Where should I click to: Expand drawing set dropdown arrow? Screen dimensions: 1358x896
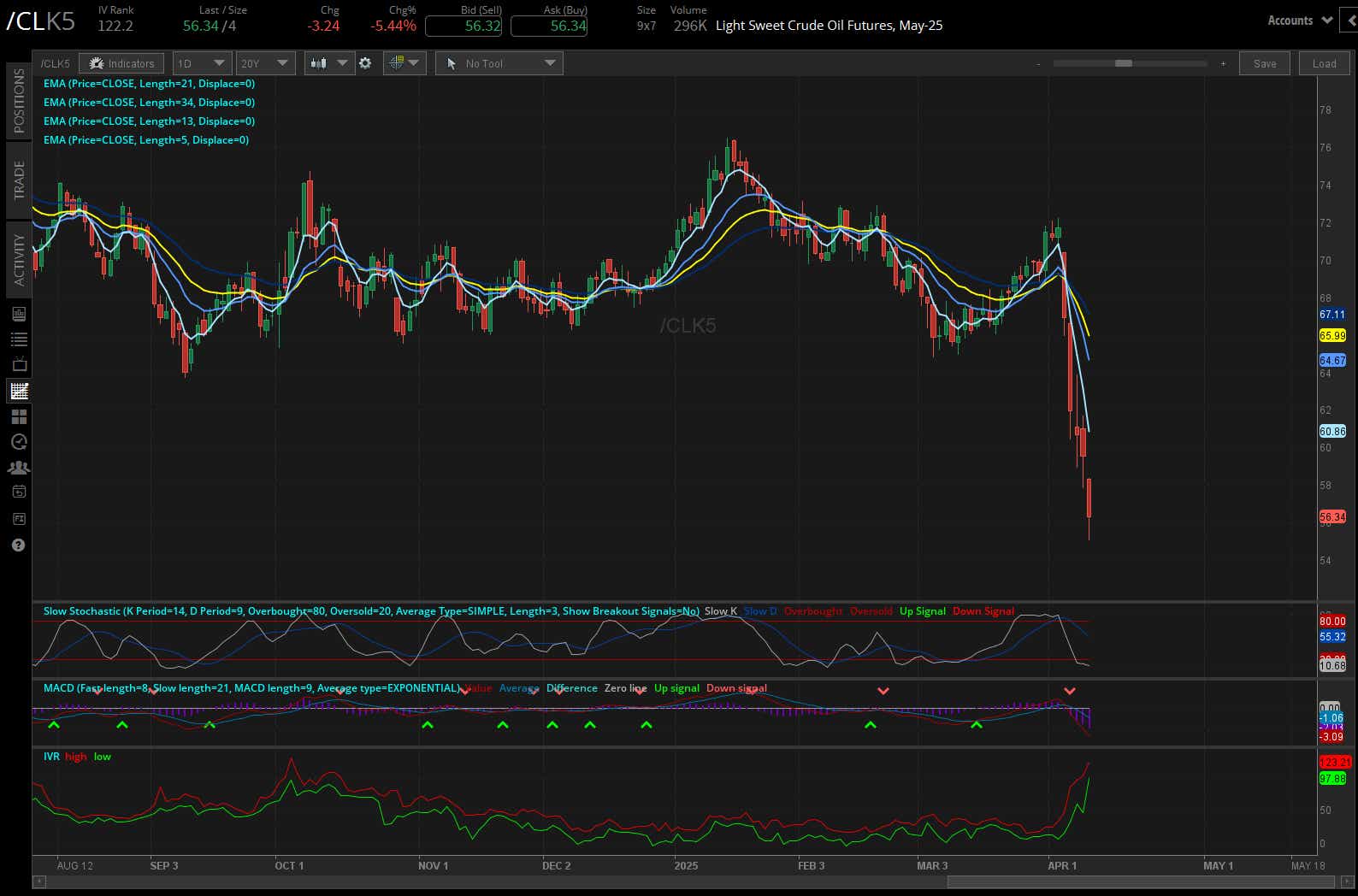click(x=414, y=63)
